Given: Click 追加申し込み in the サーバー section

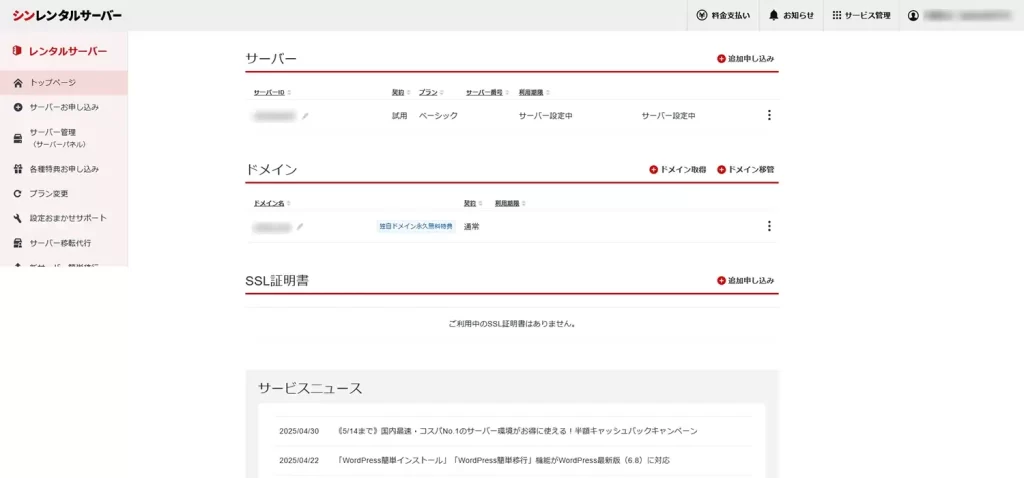Looking at the screenshot, I should tap(745, 59).
